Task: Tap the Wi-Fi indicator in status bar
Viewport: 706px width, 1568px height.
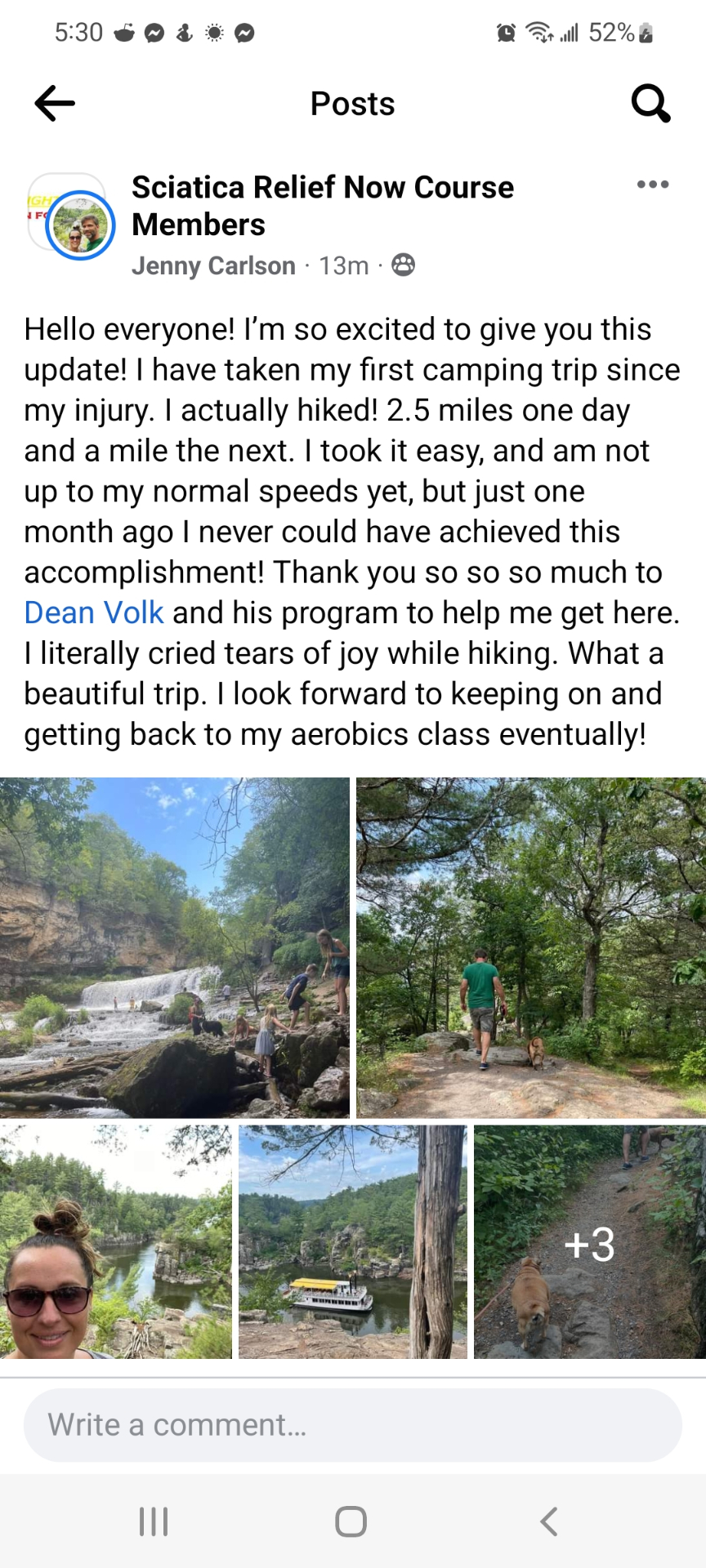Action: tap(538, 33)
